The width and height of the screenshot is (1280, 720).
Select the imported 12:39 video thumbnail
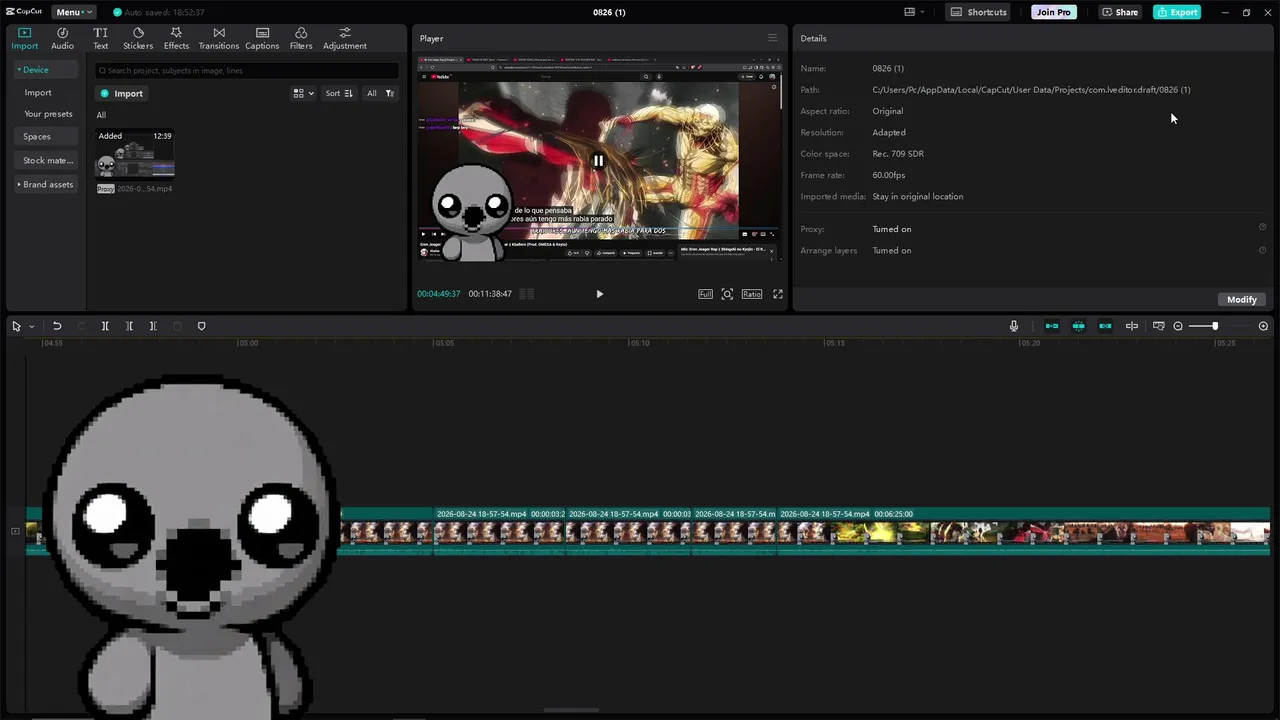point(135,153)
